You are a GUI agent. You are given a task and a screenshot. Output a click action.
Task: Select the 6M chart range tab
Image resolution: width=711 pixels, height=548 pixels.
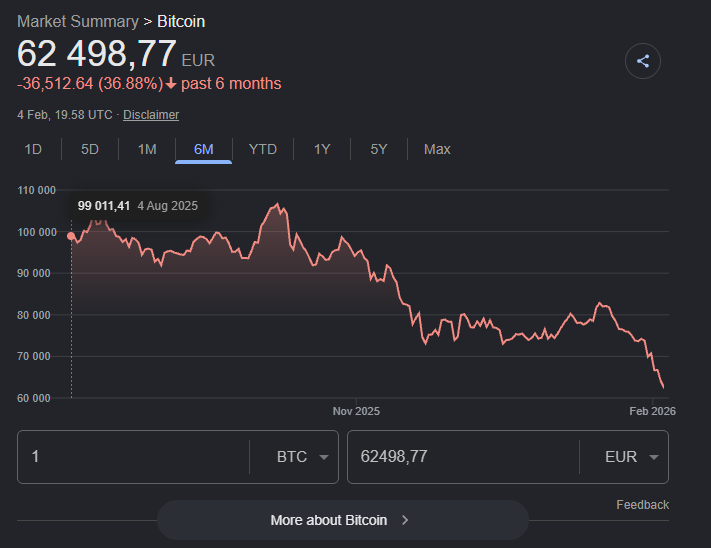pyautogui.click(x=204, y=149)
